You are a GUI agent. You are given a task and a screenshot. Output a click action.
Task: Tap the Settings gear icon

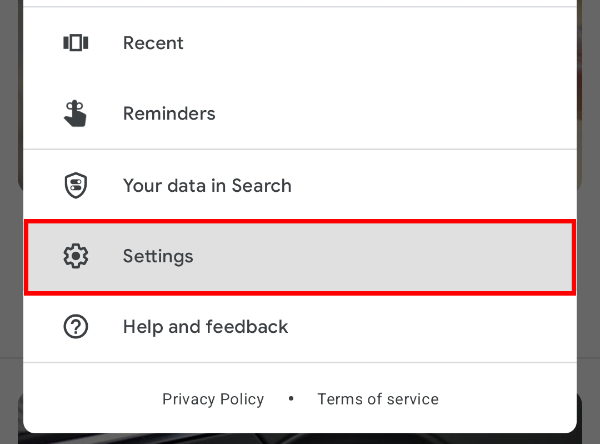(x=76, y=256)
